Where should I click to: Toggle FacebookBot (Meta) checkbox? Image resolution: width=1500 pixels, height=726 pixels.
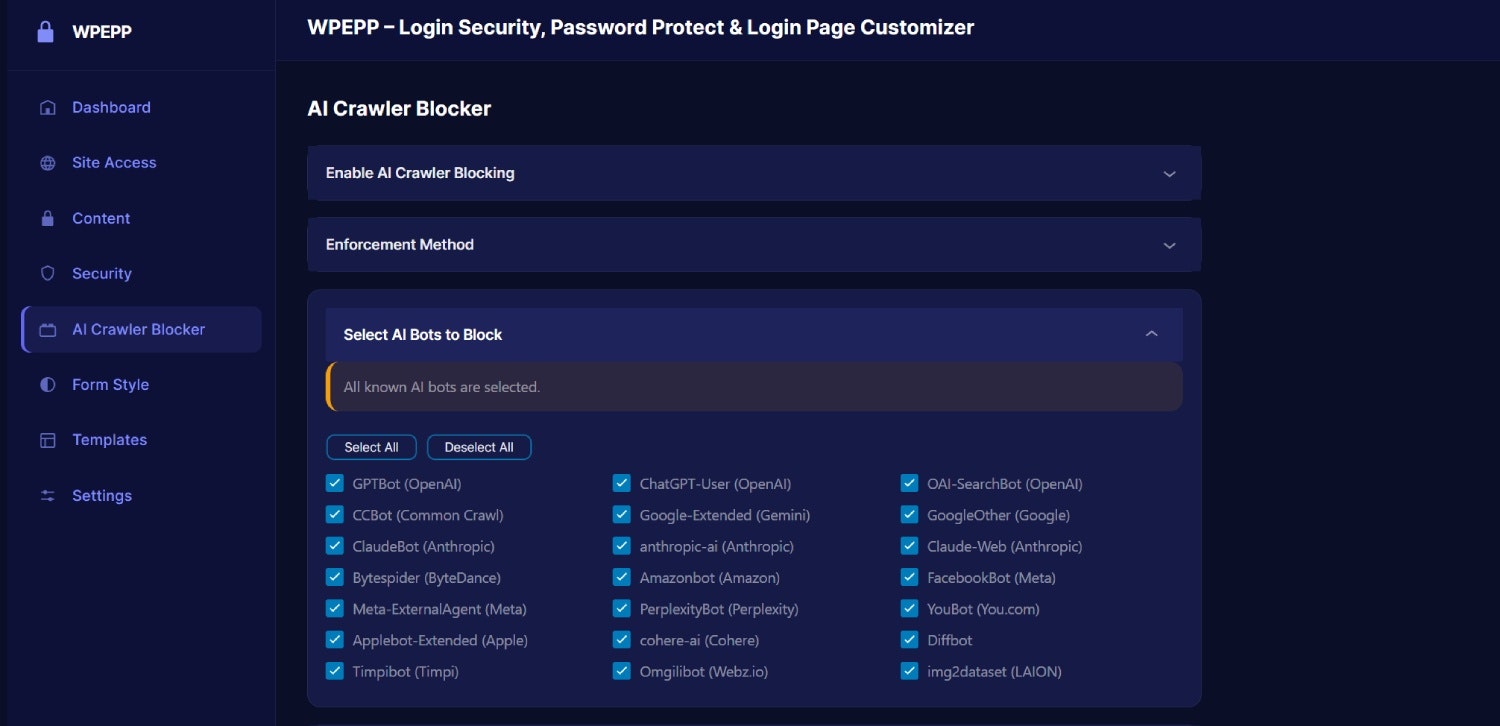tap(909, 577)
